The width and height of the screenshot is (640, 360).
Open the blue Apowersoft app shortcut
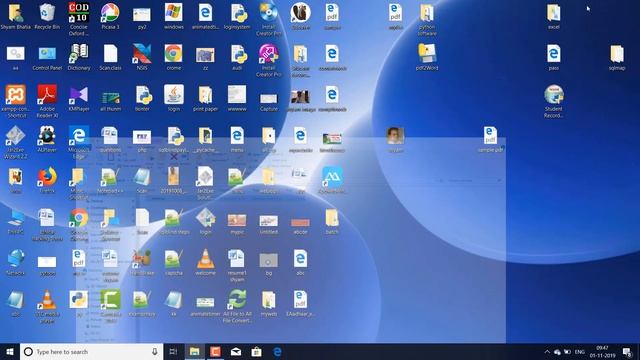pyautogui.click(x=332, y=180)
